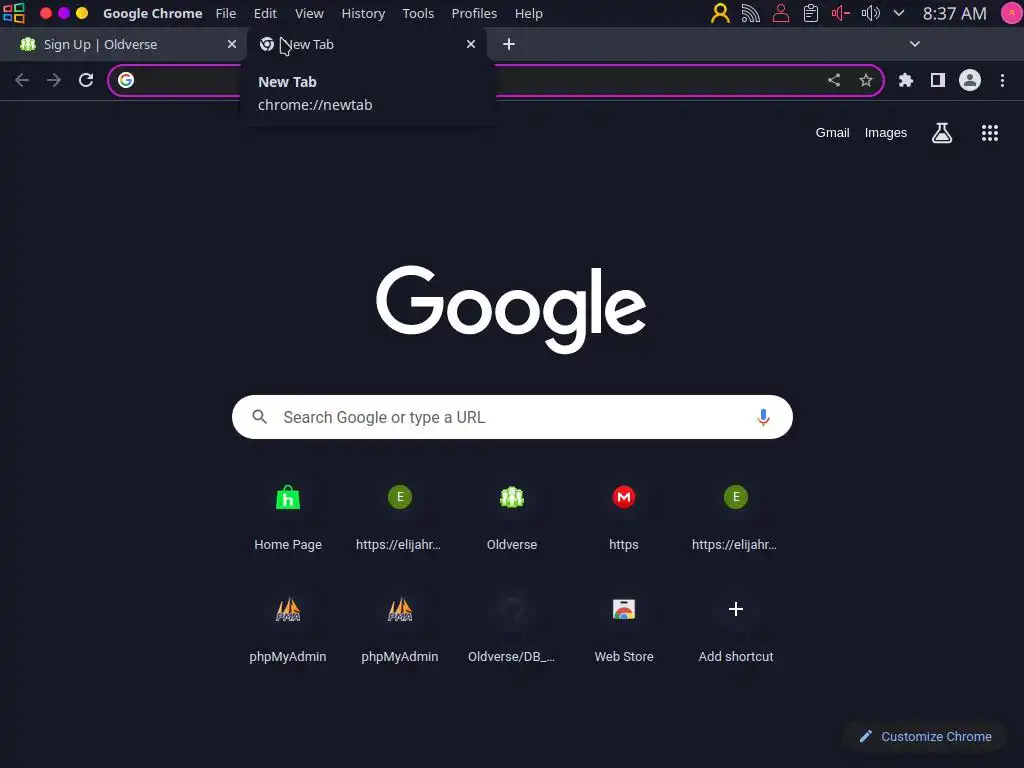Image resolution: width=1024 pixels, height=768 pixels.
Task: Click the clock showing 8:37 AM
Action: click(954, 13)
